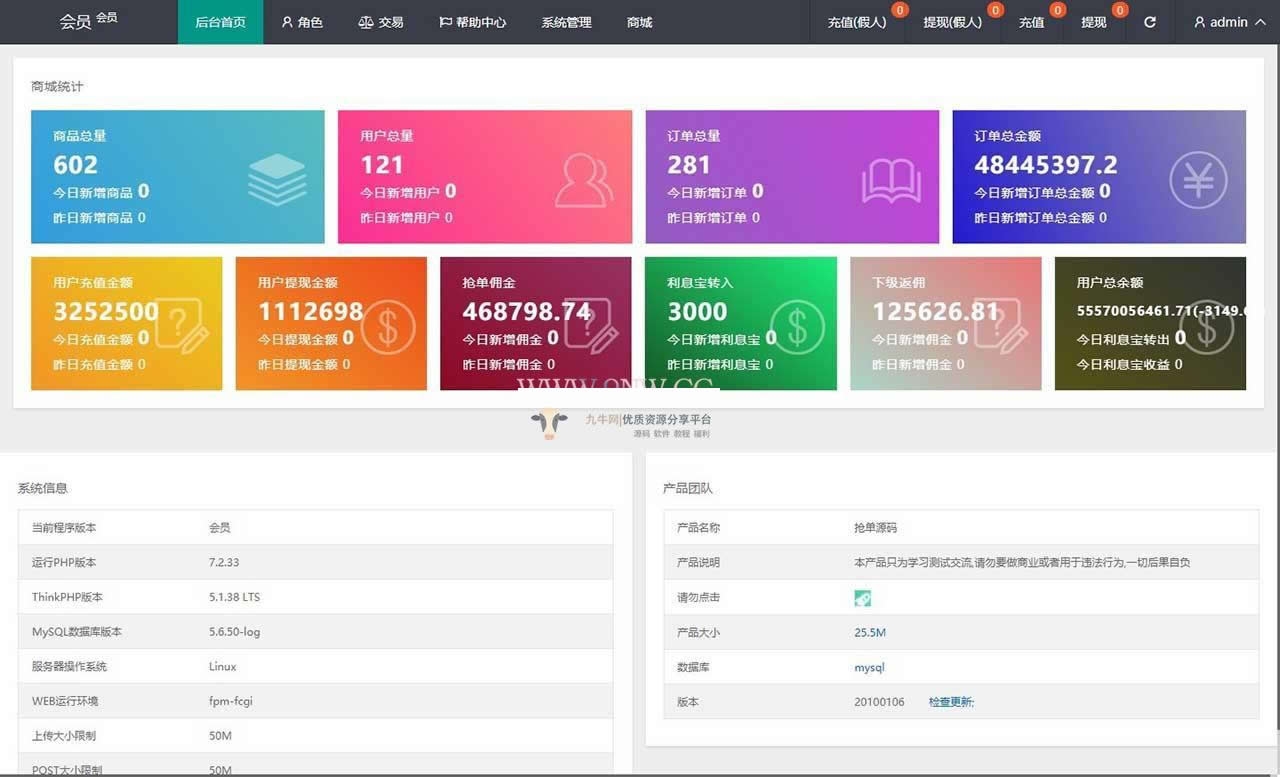Expand the admin user dropdown
1280x777 pixels.
1229,22
